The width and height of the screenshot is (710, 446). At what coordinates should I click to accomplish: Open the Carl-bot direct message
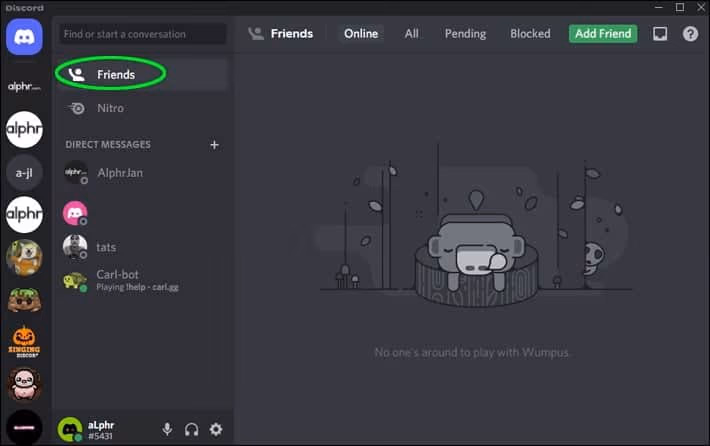(x=142, y=281)
